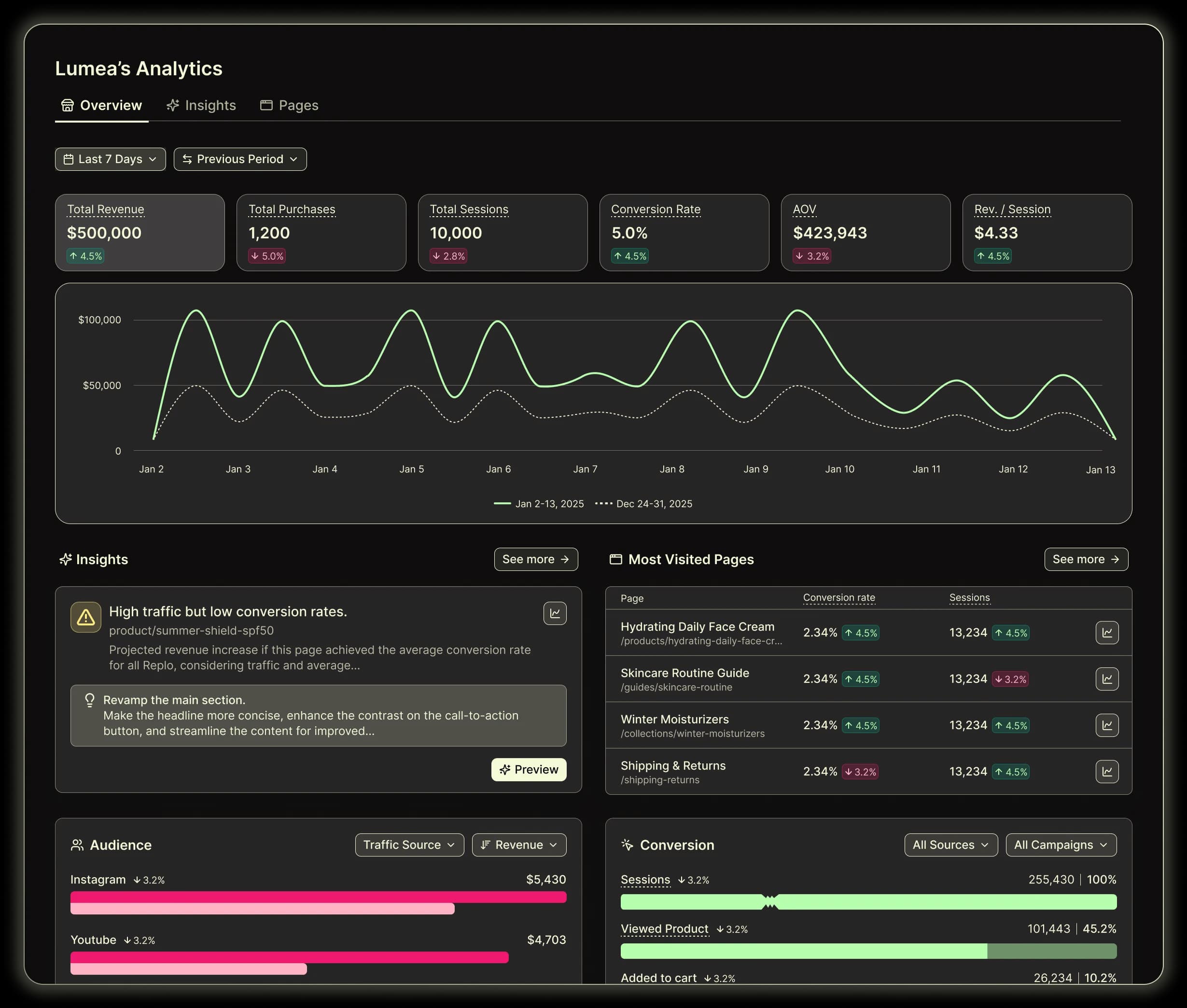Switch to the Overview tab
The width and height of the screenshot is (1187, 1008).
pyautogui.click(x=102, y=106)
